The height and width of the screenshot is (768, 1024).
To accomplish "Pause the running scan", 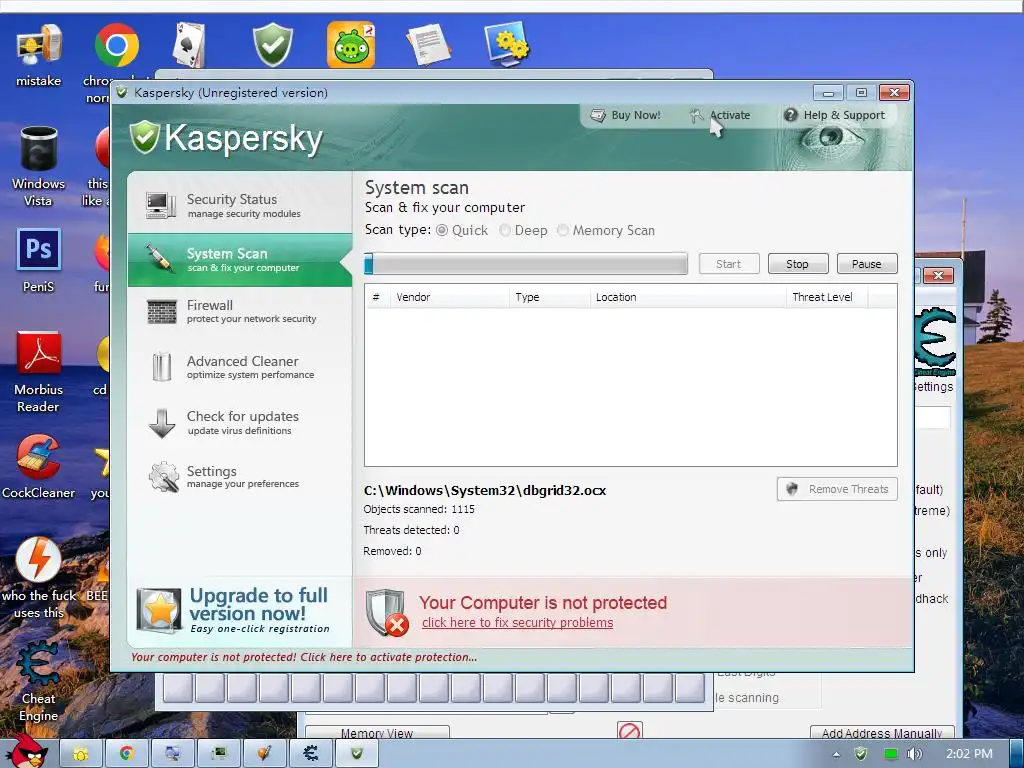I will [x=867, y=264].
